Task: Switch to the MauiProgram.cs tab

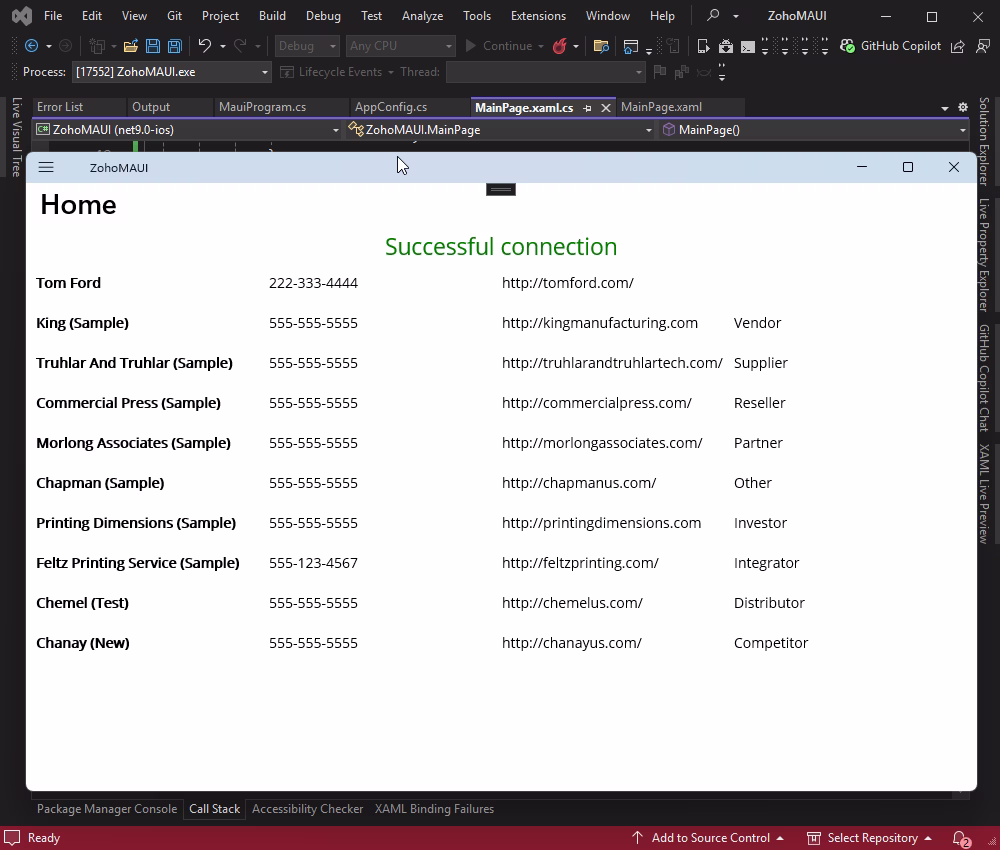Action: [262, 107]
